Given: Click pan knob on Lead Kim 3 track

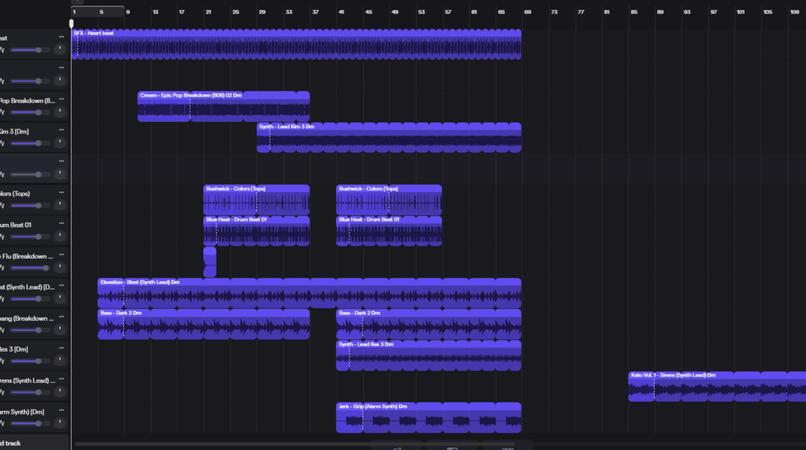Looking at the screenshot, I should click(60, 142).
